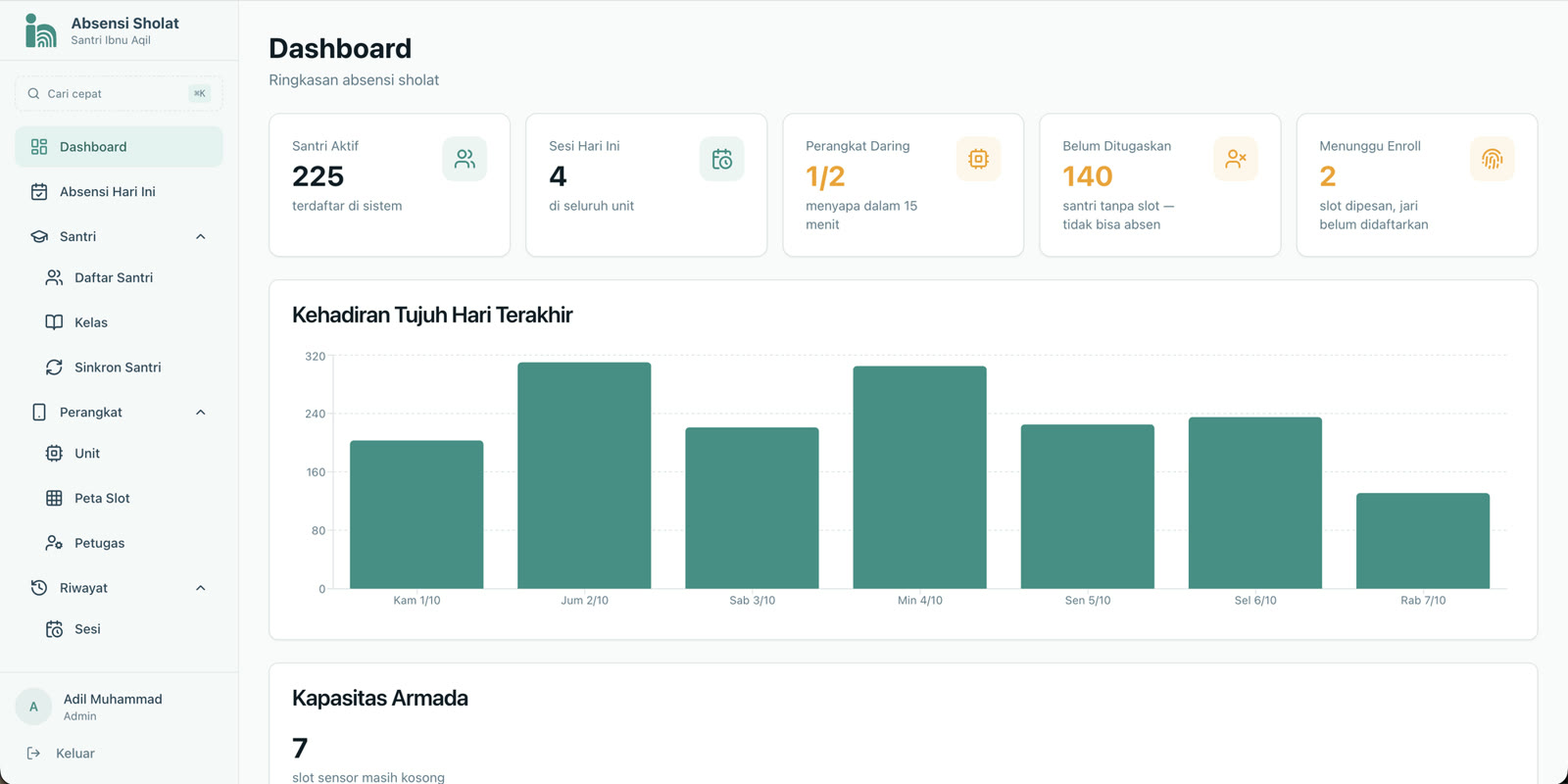Click the Cari cepat search field
The height and width of the screenshot is (784, 1568).
(x=119, y=94)
